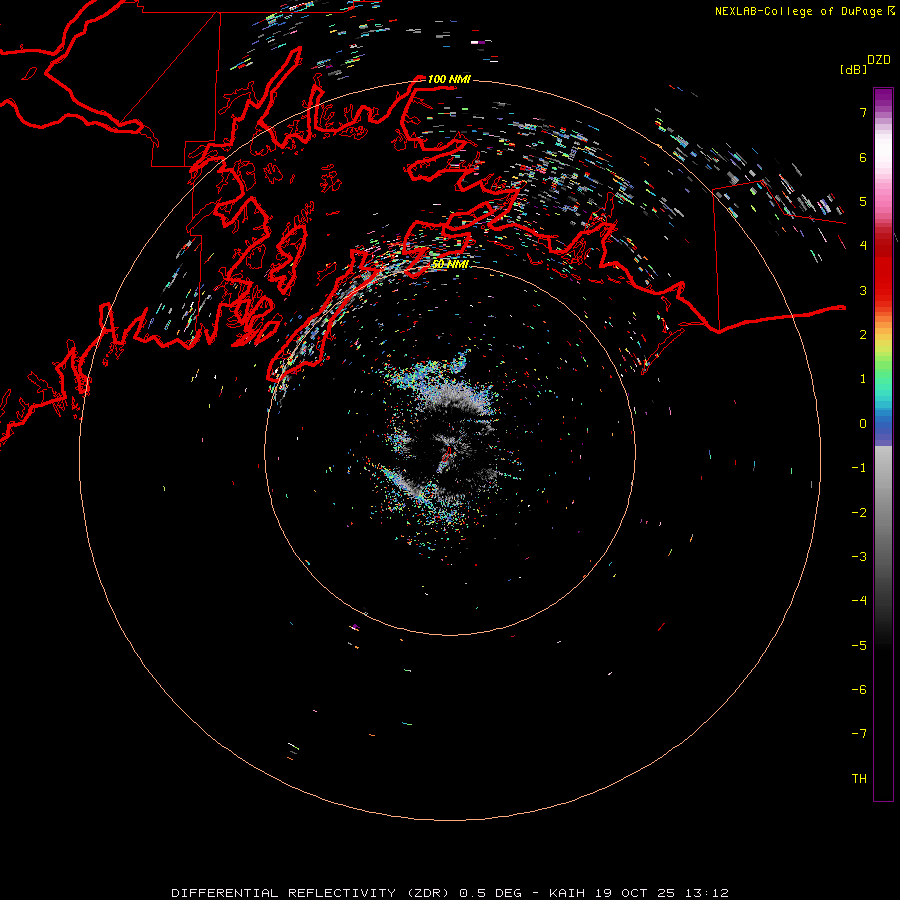Click the 3 value on color scale
Image resolution: width=900 pixels, height=900 pixels.
863,290
